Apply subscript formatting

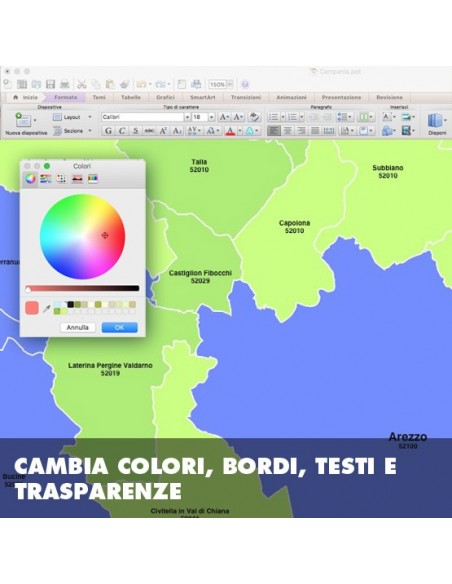click(177, 131)
